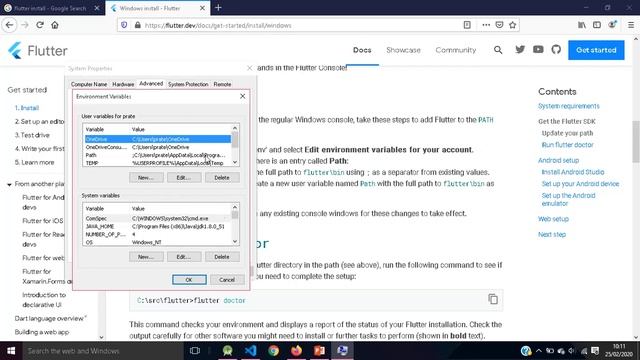Visit Flutter's Twitter via the bird icon

pos(520,49)
